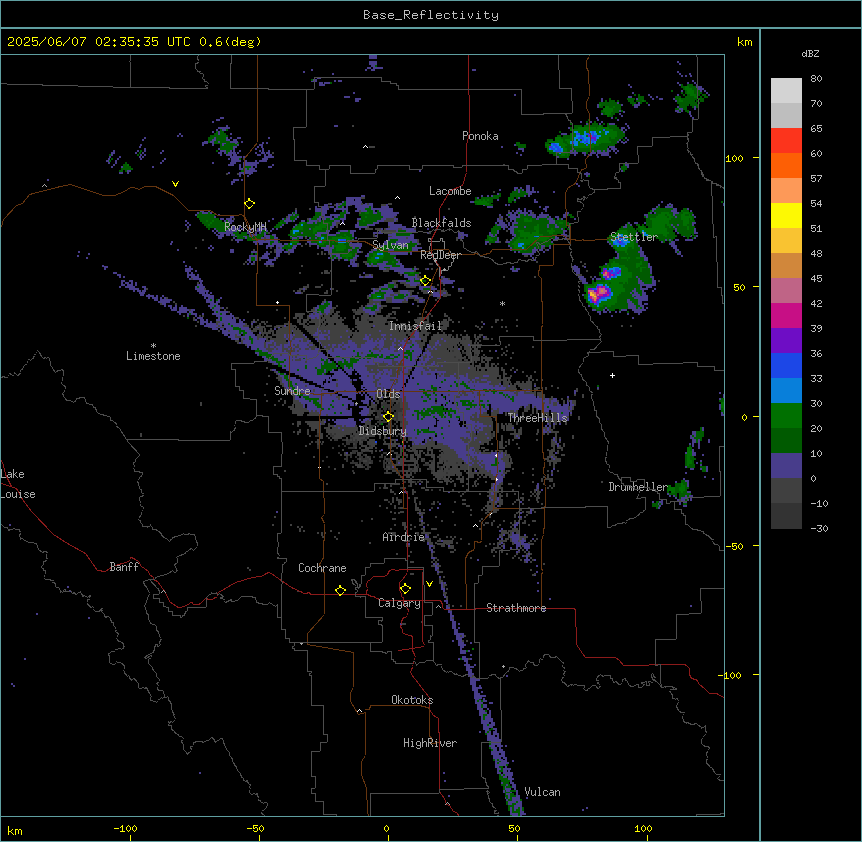The height and width of the screenshot is (842, 862).
Task: Click the magenta 42 dBZ legend swatch
Action: click(786, 315)
